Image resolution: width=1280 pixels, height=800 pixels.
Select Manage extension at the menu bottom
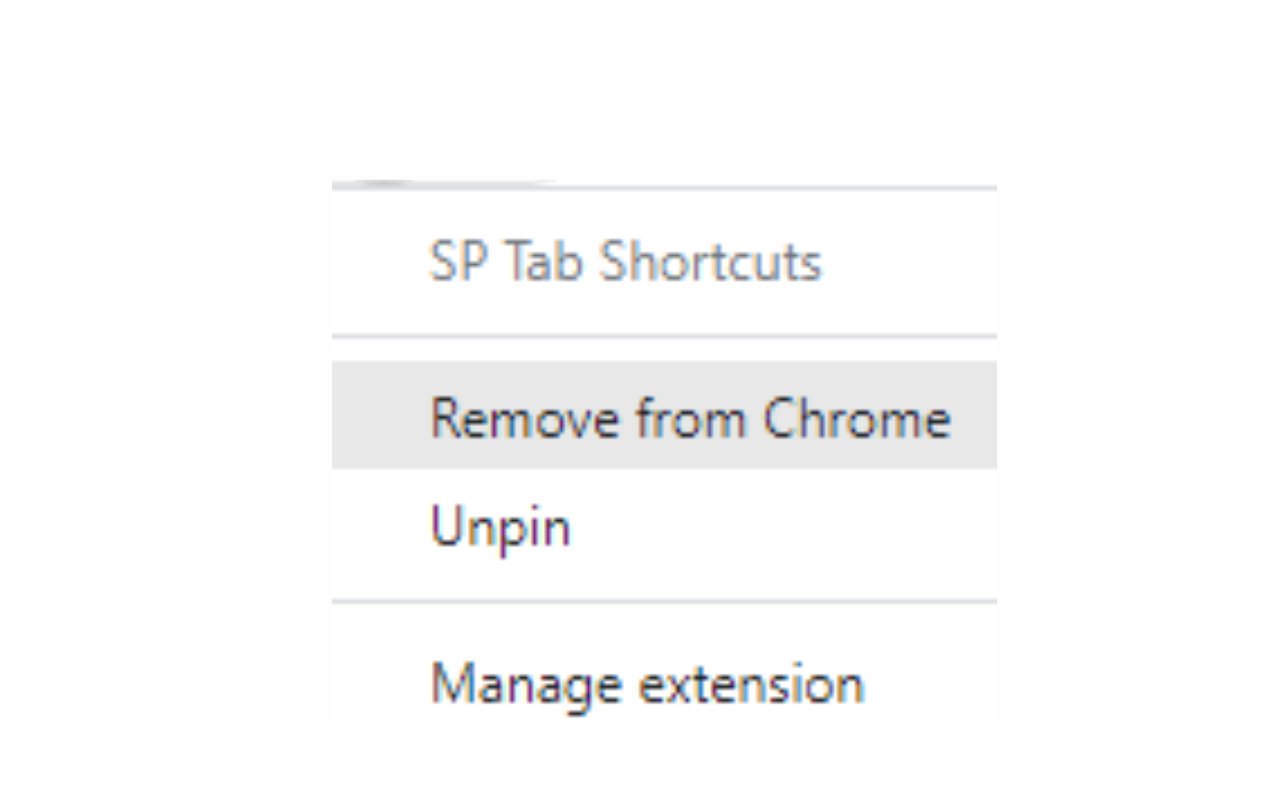(646, 685)
